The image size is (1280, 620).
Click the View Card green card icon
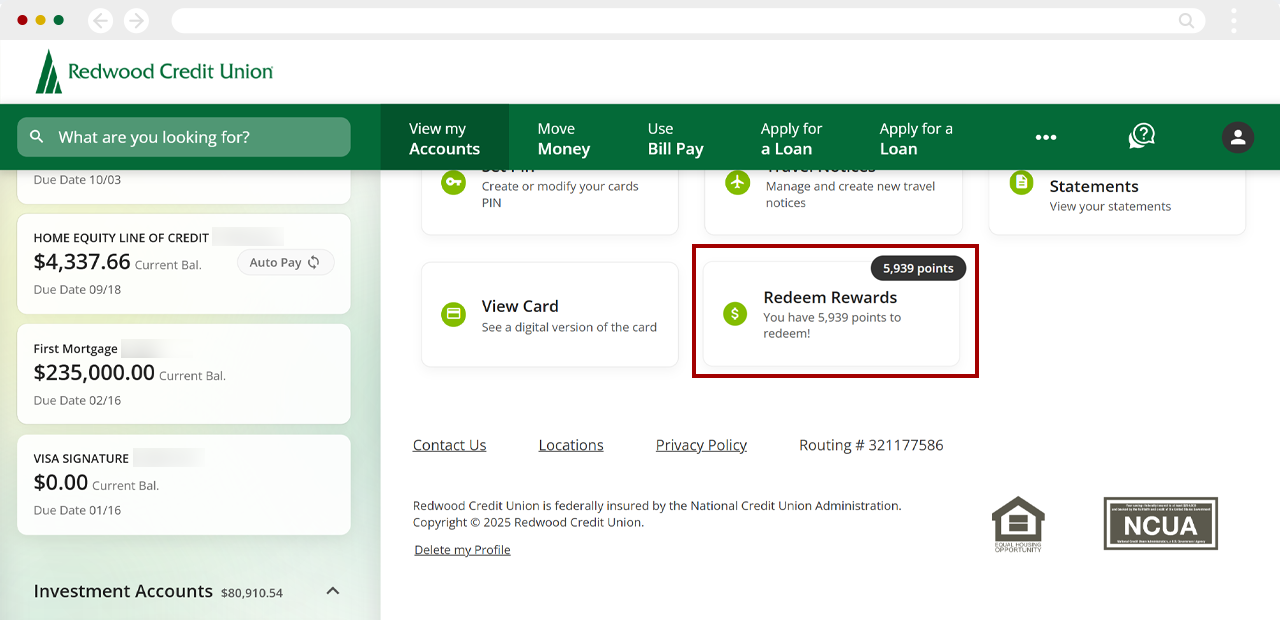pos(454,314)
